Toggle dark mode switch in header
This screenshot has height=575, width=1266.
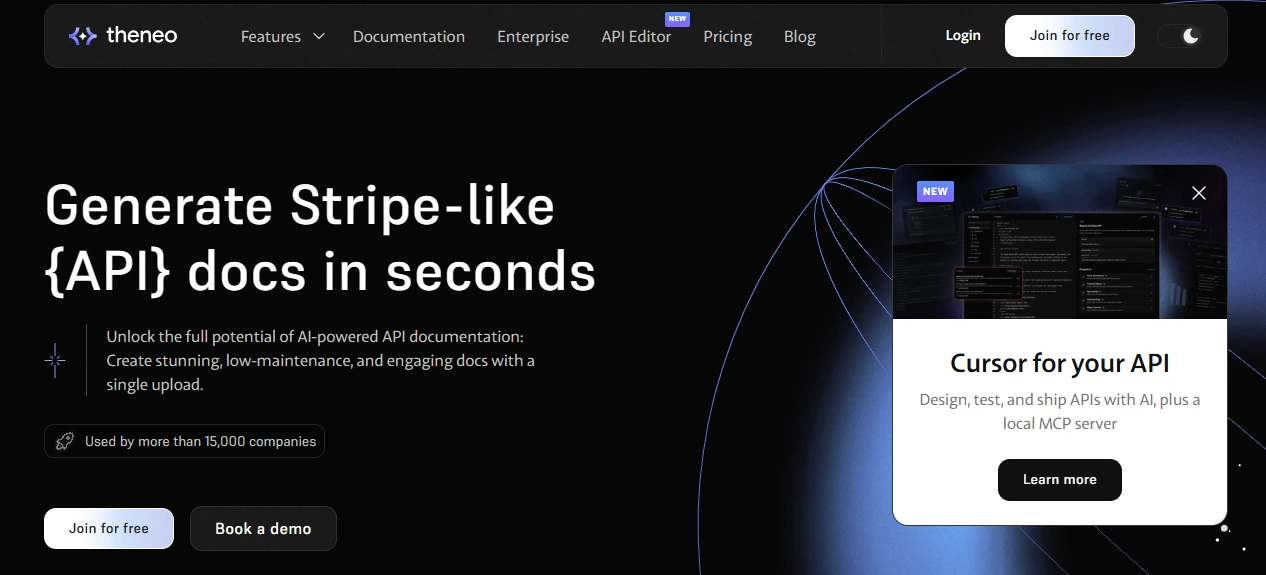pyautogui.click(x=1180, y=36)
